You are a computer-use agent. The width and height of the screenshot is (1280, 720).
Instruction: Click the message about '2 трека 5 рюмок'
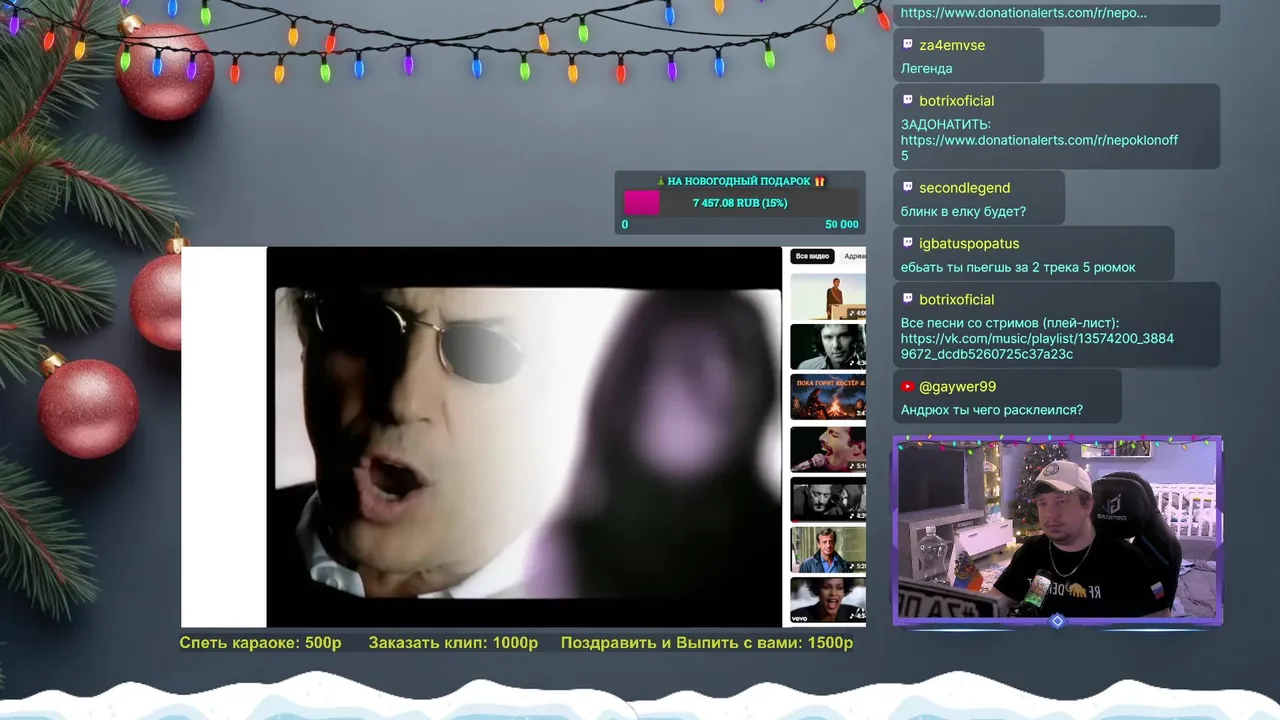(x=1018, y=268)
